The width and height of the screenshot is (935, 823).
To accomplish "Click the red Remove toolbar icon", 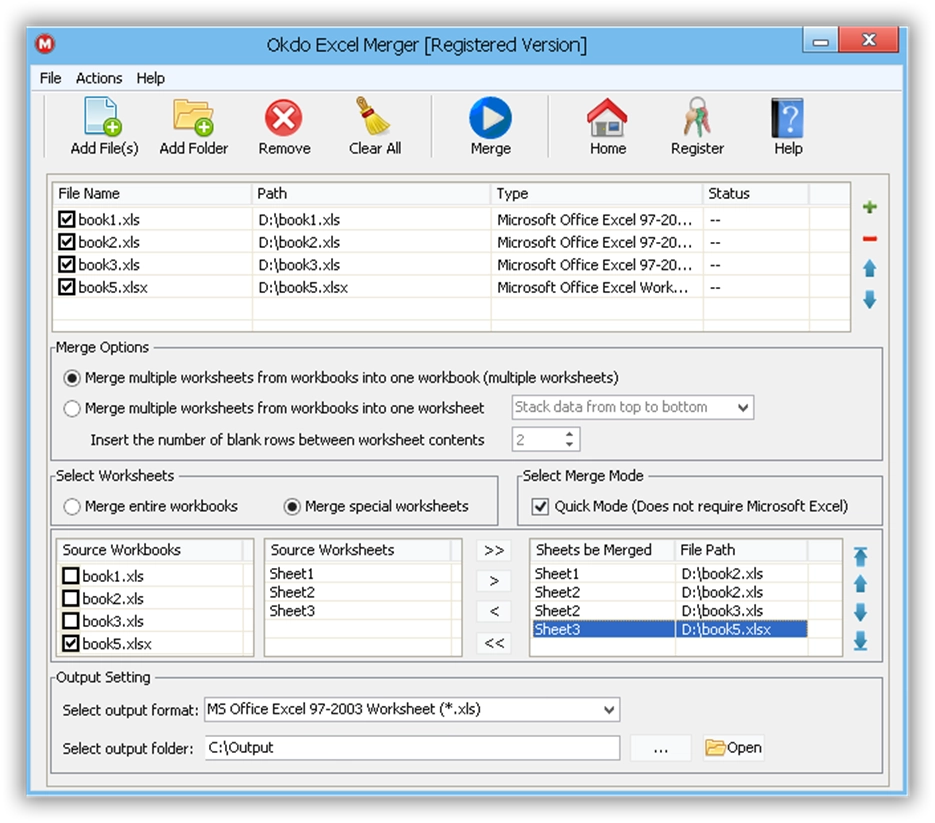I will (283, 117).
